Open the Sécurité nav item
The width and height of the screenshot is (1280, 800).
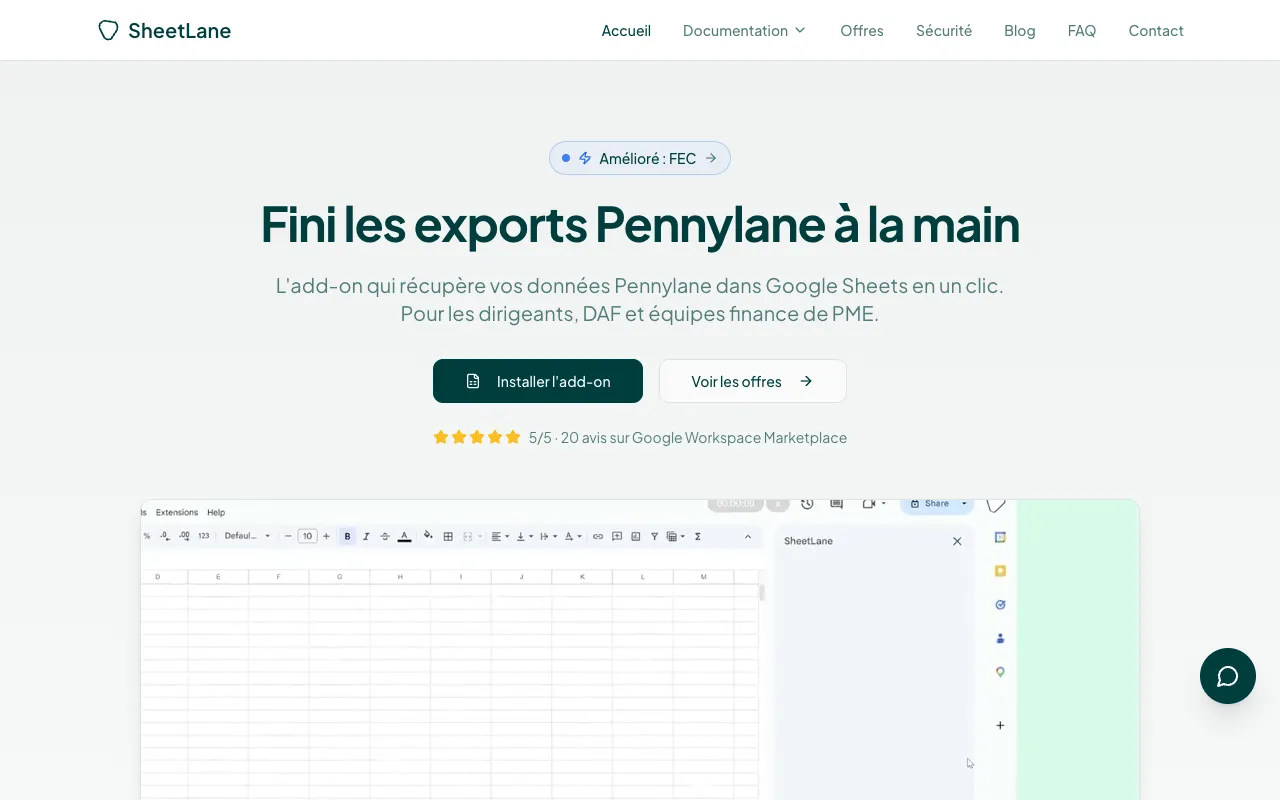(x=944, y=31)
